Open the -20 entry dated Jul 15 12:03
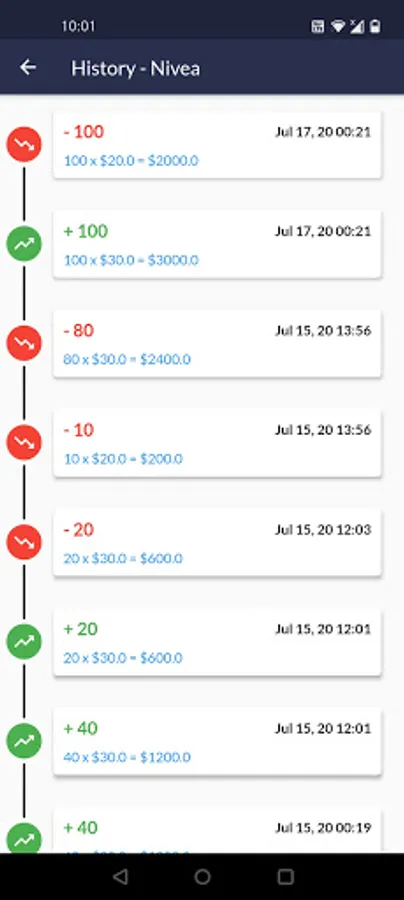 [217, 542]
